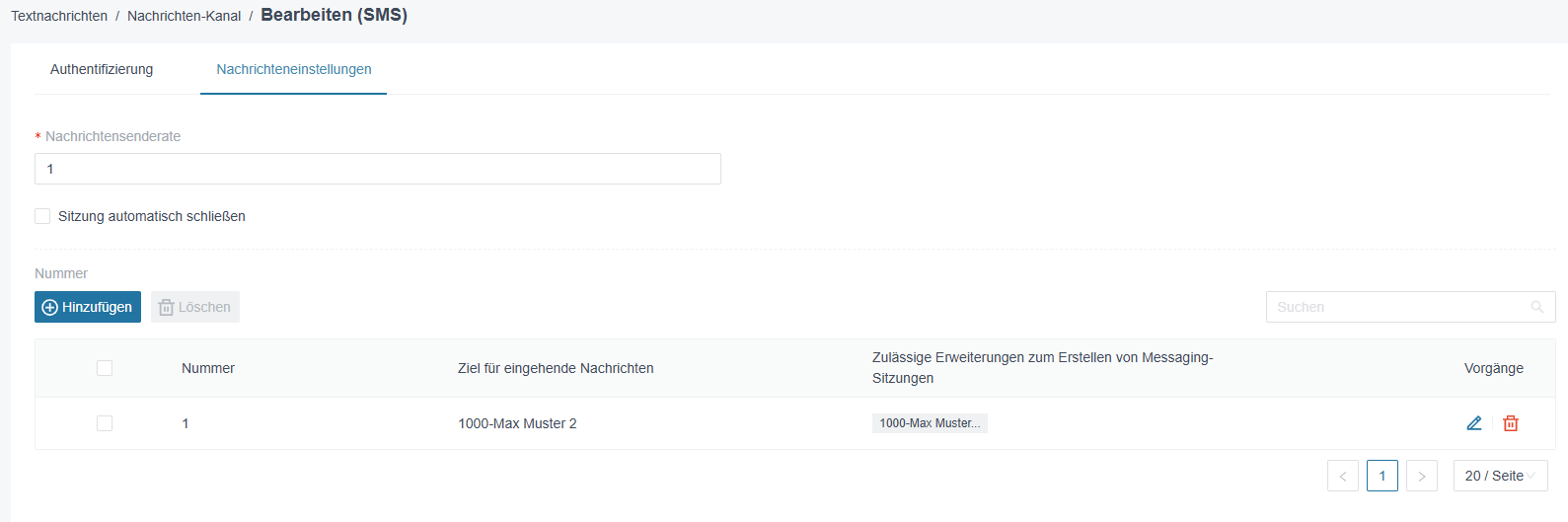This screenshot has height=522, width=1568.
Task: Click the cell text 1000-Max Muster 2
Action: (x=517, y=423)
